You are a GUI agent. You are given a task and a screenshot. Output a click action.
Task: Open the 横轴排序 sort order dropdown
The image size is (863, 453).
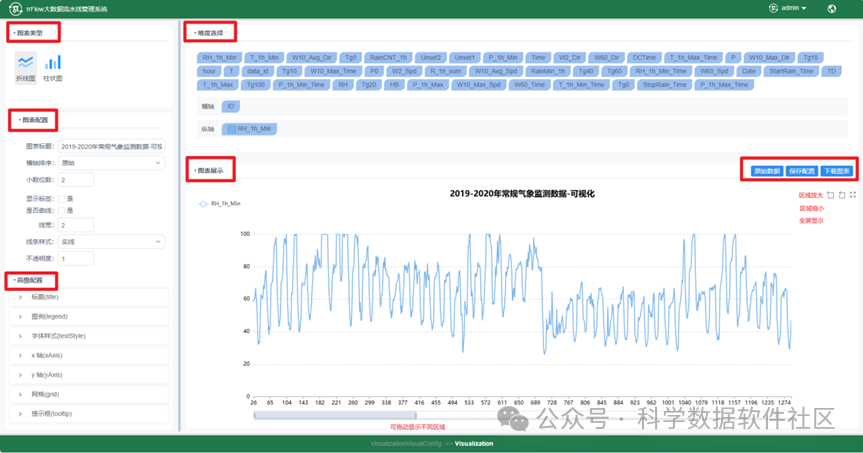[x=112, y=163]
